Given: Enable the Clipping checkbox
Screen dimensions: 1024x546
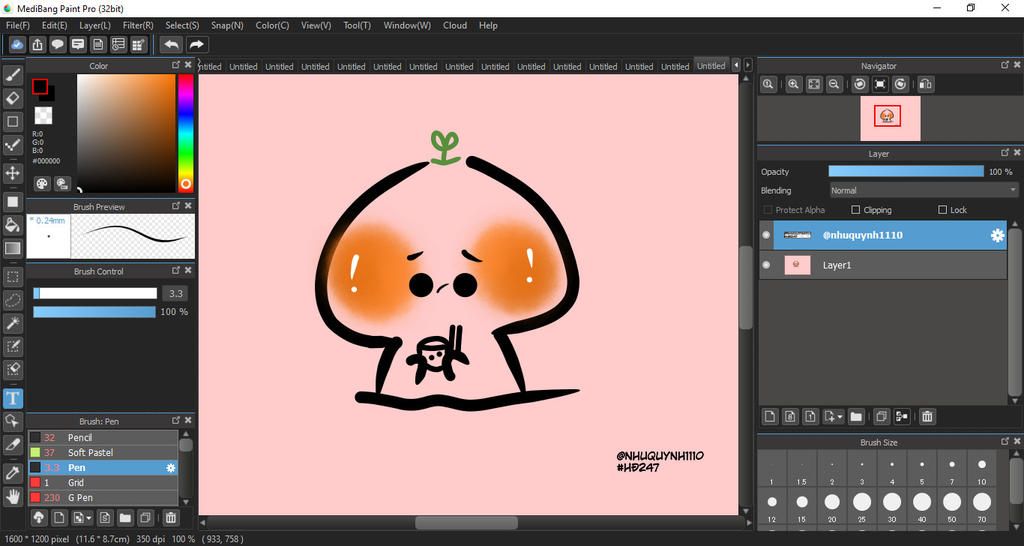Looking at the screenshot, I should click(x=856, y=210).
